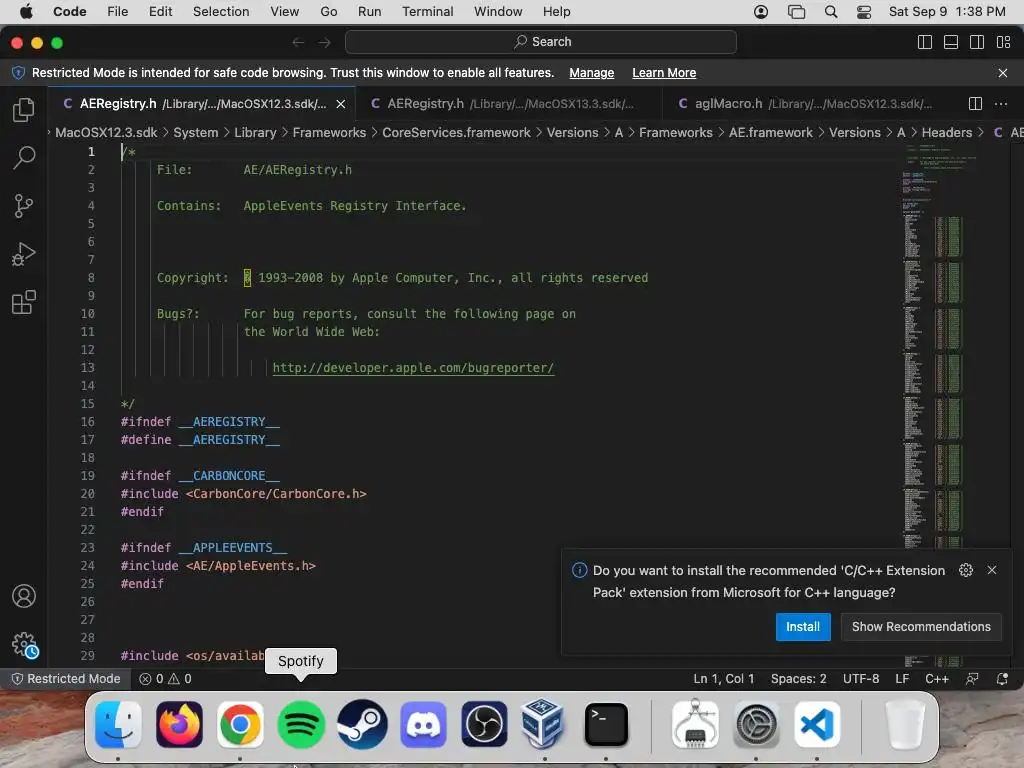The height and width of the screenshot is (768, 1024).
Task: Open the Manage gear in the activity bar
Action: (x=24, y=645)
